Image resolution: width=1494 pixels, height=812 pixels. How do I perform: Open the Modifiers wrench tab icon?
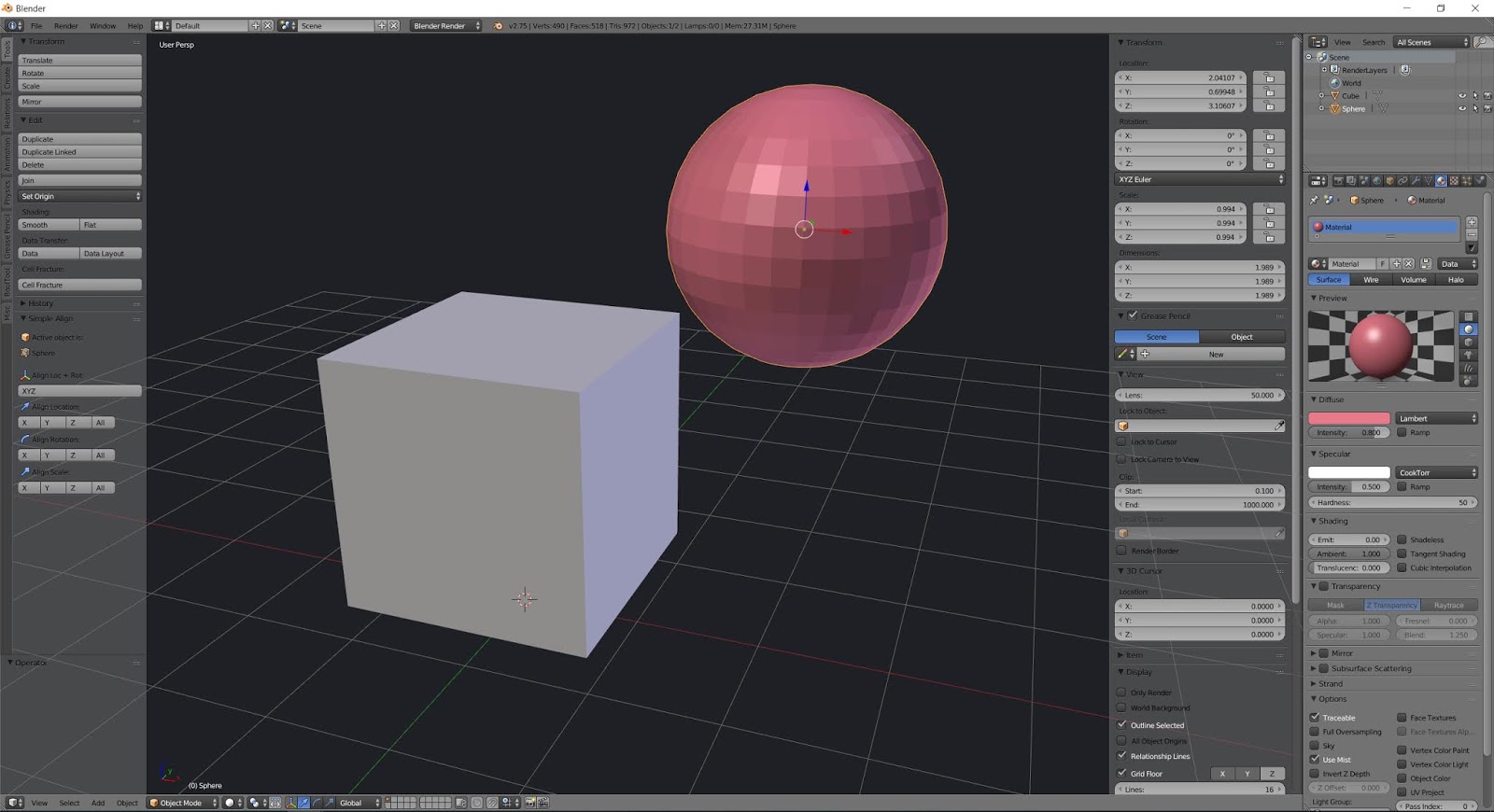coord(1416,180)
